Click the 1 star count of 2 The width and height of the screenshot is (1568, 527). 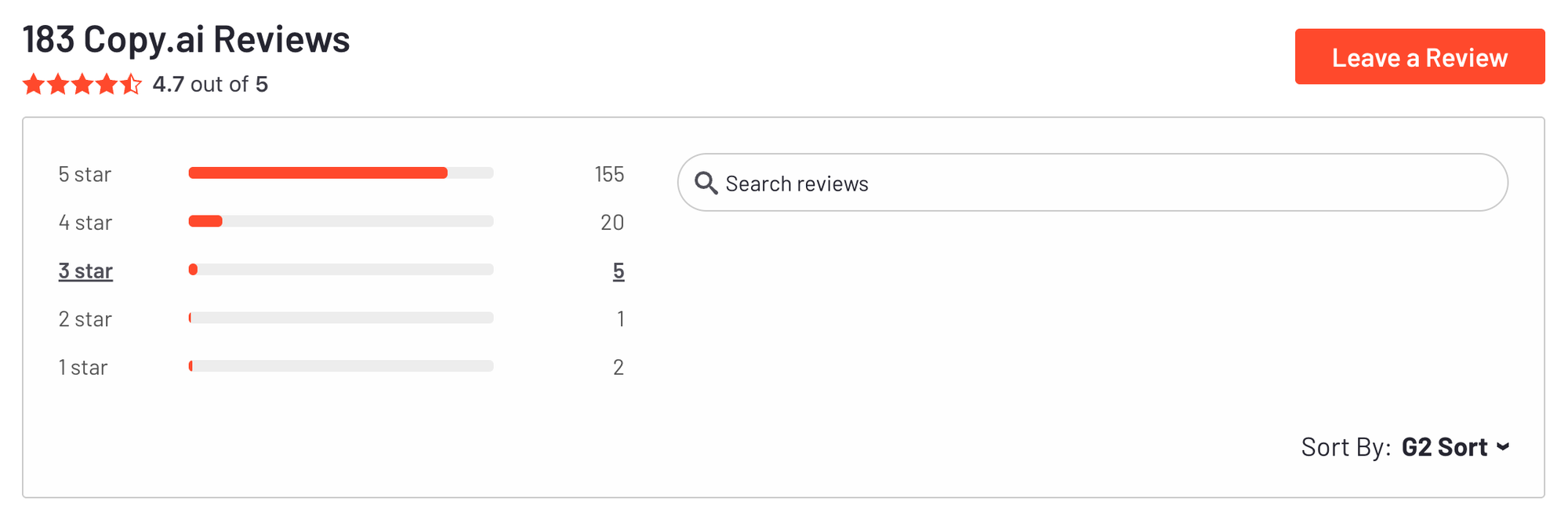click(619, 368)
